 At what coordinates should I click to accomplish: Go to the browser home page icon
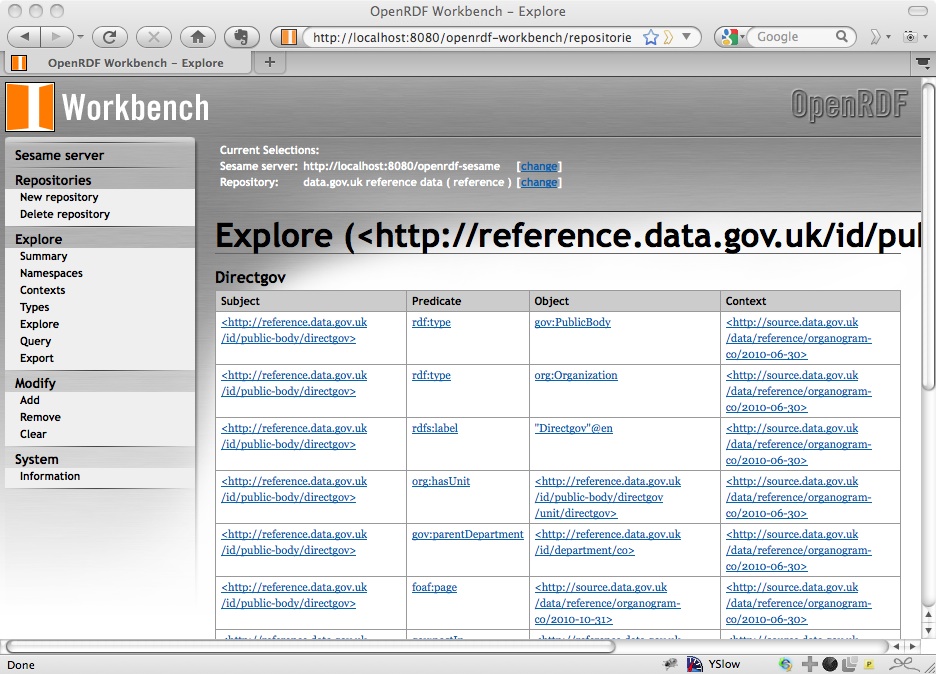coord(198,37)
